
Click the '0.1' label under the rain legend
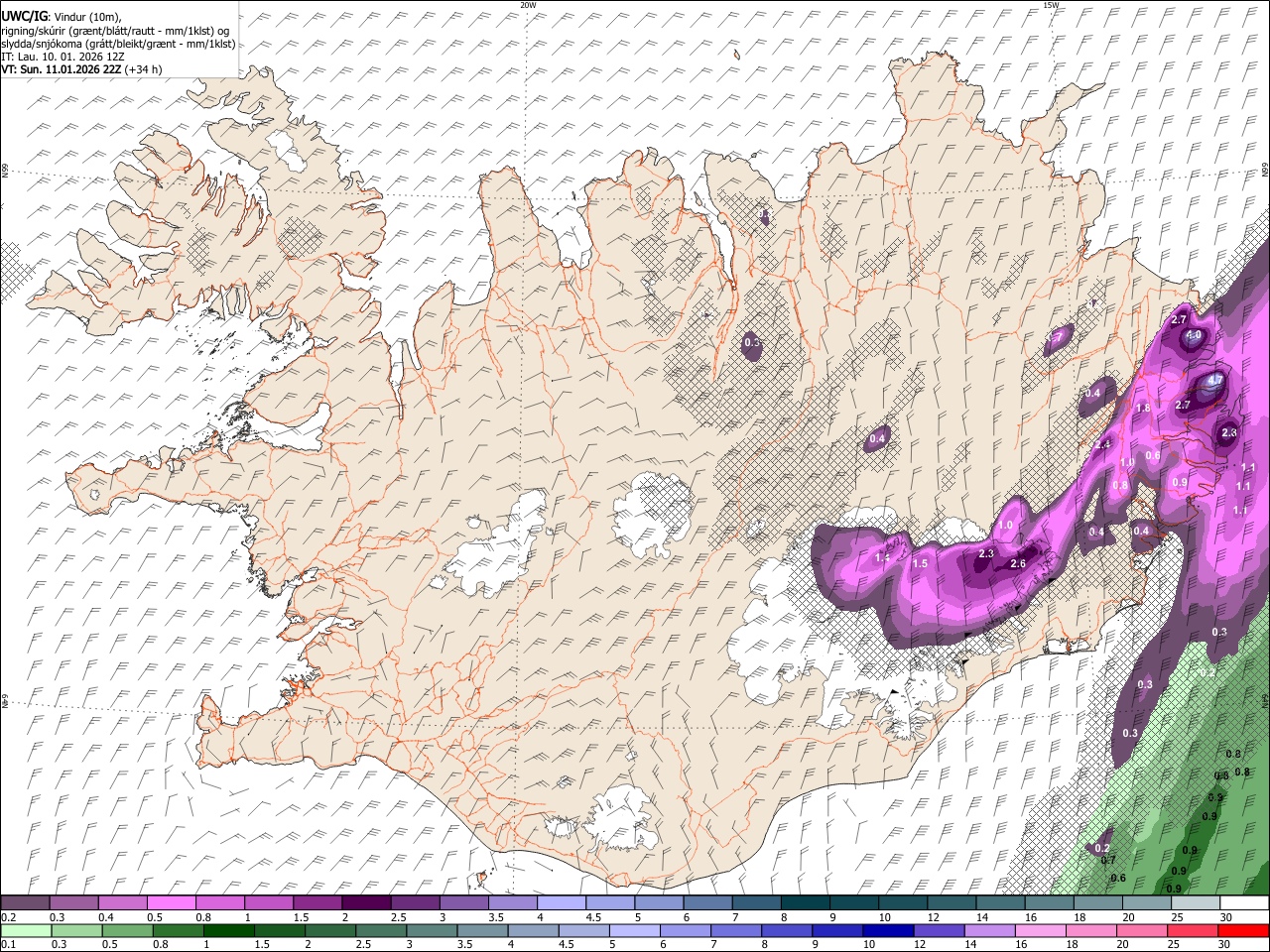[8, 945]
